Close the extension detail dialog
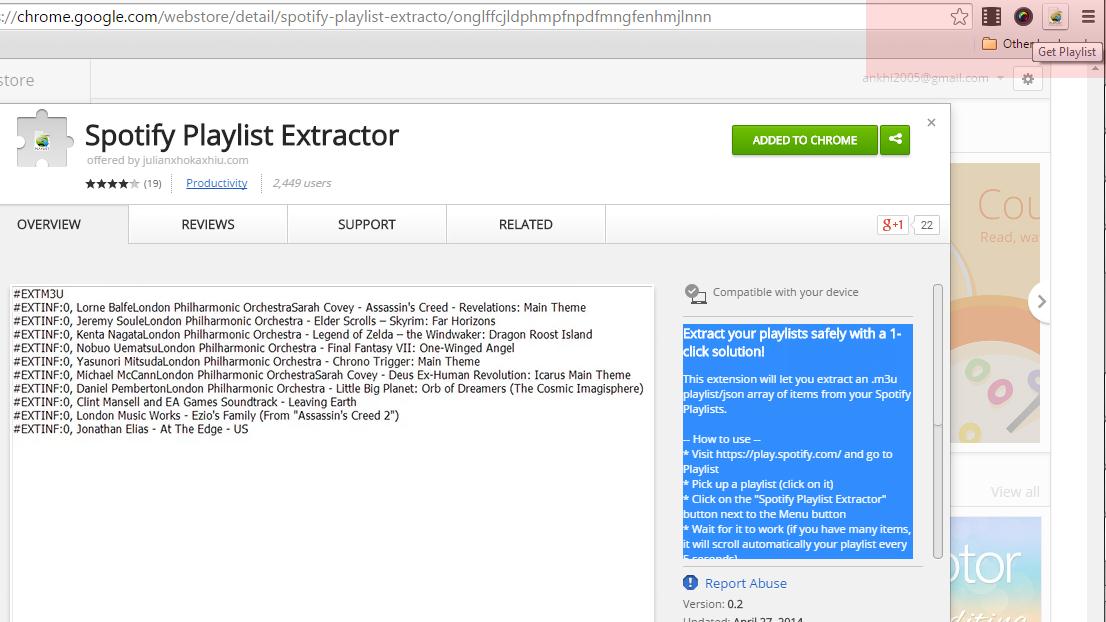 931,123
